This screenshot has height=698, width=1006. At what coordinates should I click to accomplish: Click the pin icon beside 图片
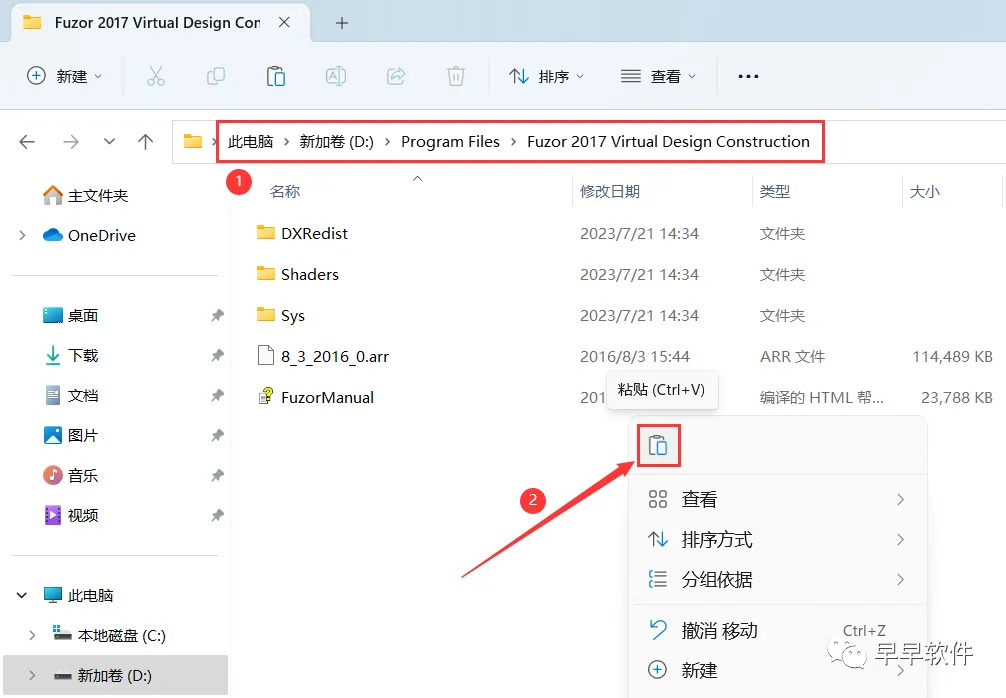[x=217, y=435]
